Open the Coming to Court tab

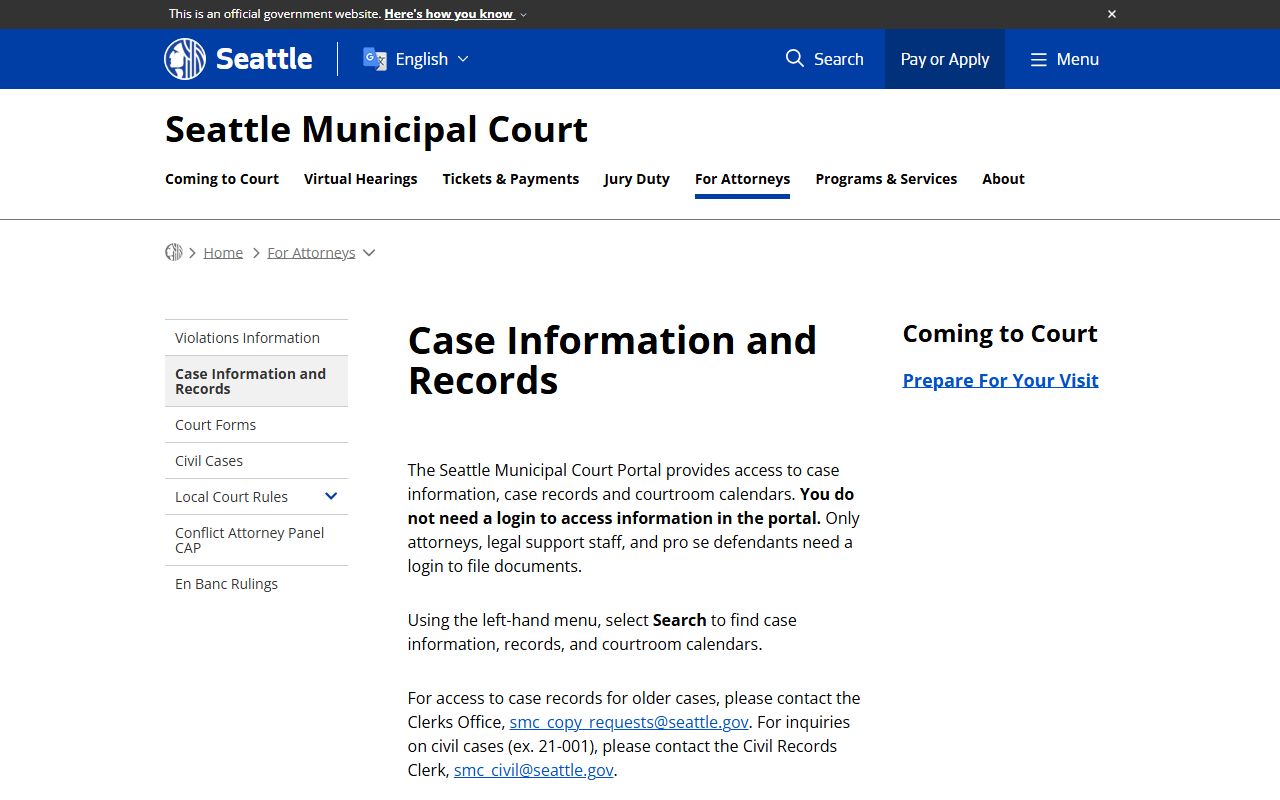coord(222,179)
